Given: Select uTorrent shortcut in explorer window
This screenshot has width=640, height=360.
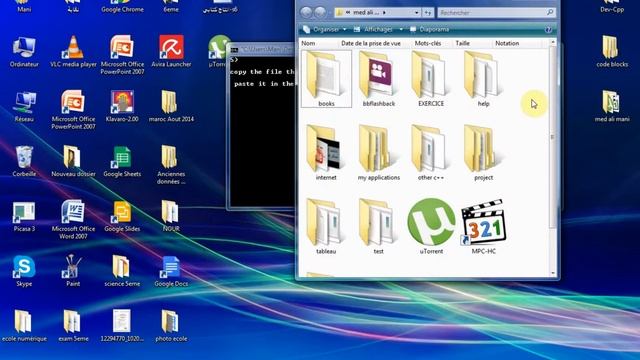Looking at the screenshot, I should coord(431,227).
